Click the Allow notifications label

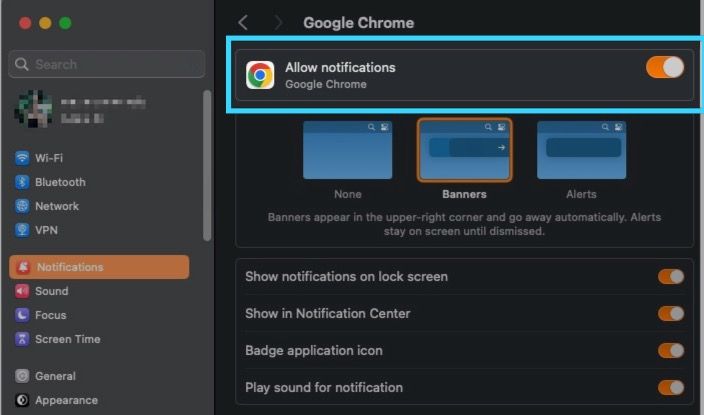coord(340,67)
